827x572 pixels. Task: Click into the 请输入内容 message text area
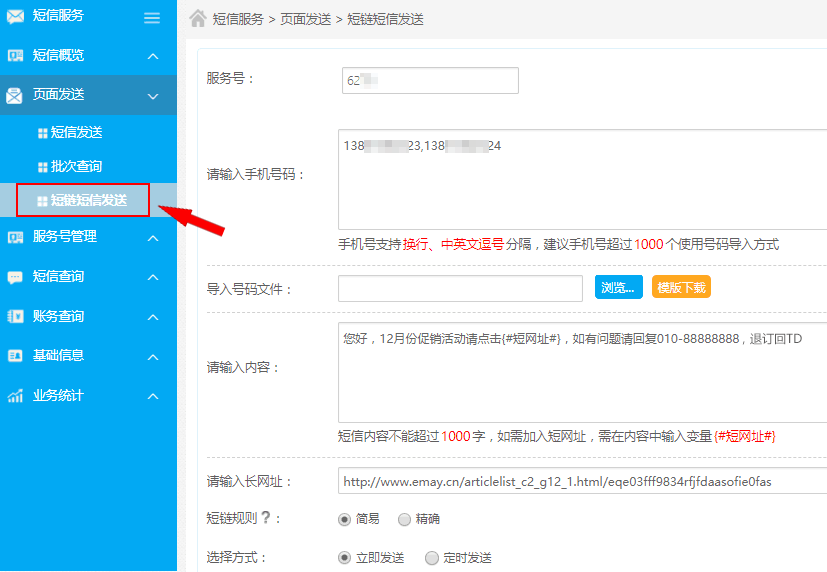click(x=582, y=373)
